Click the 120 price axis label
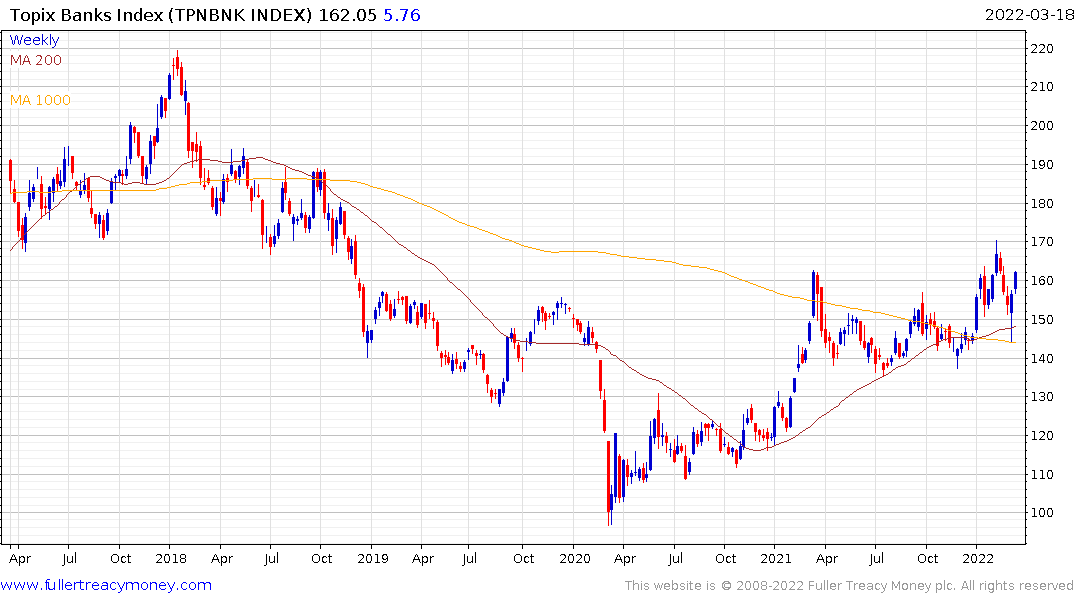 (x=1042, y=436)
